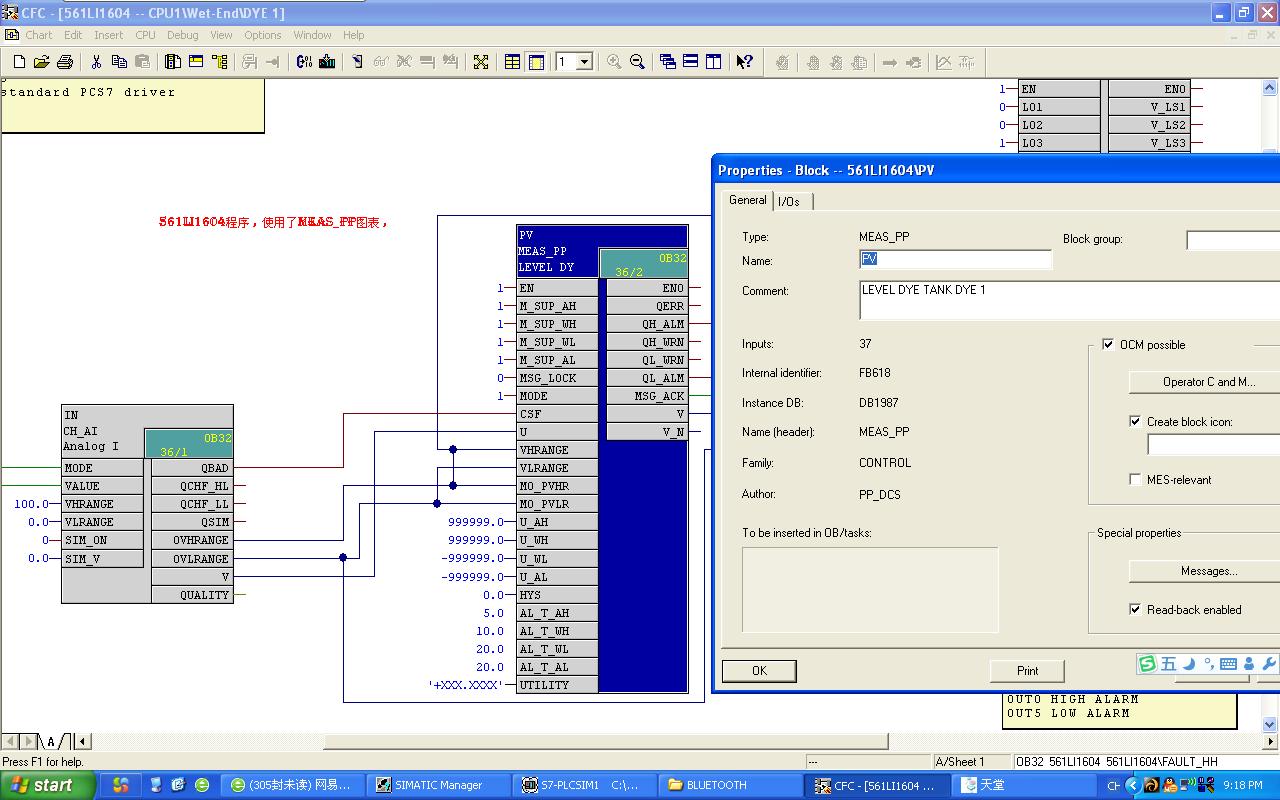Click the New chart toolbar icon

(18, 62)
